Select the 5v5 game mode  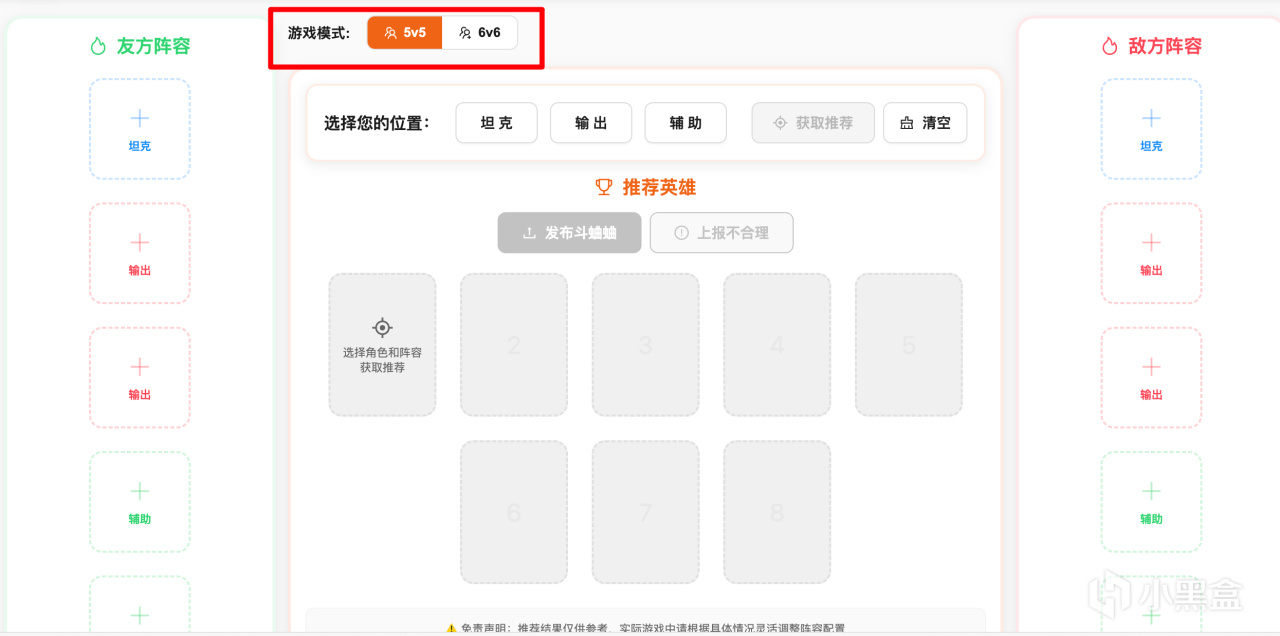405,33
